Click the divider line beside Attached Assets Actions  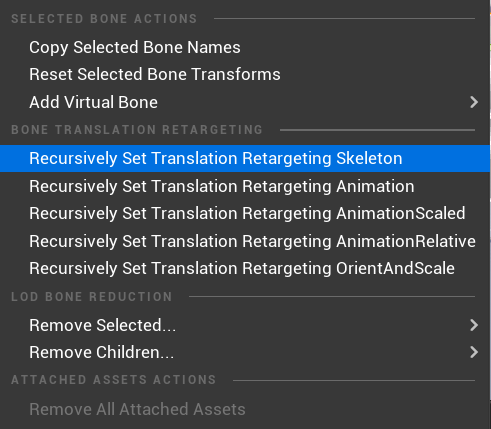click(x=354, y=380)
